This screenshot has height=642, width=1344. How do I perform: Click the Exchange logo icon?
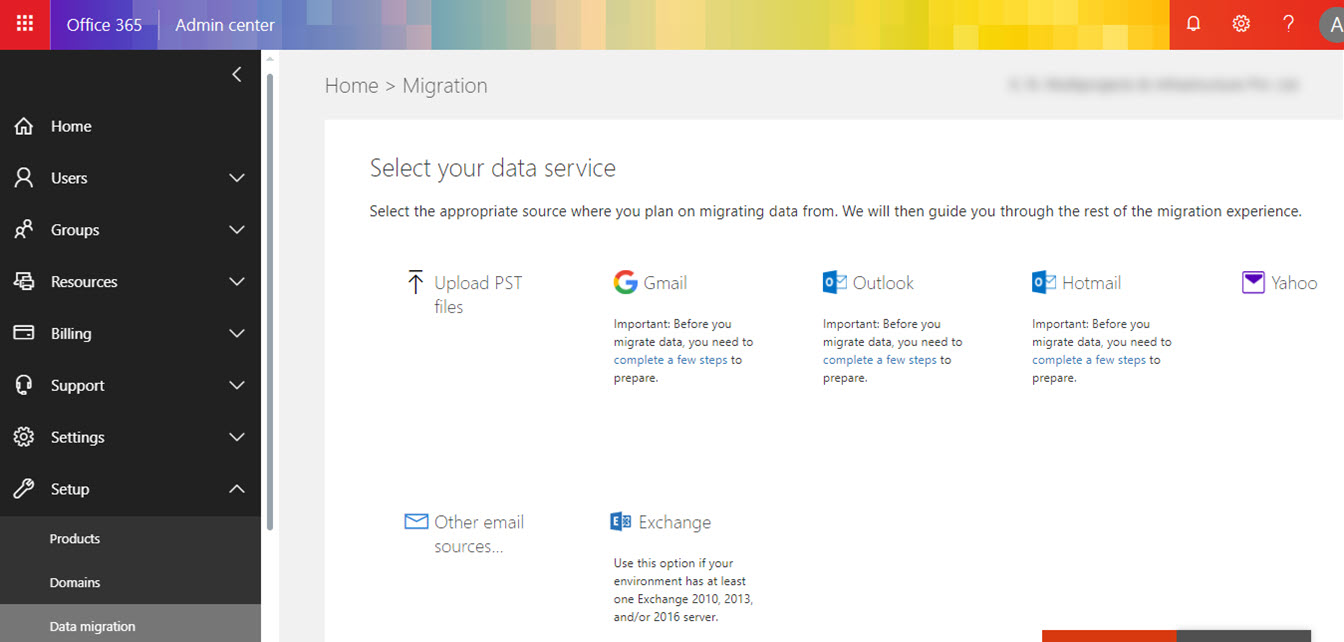click(x=621, y=521)
